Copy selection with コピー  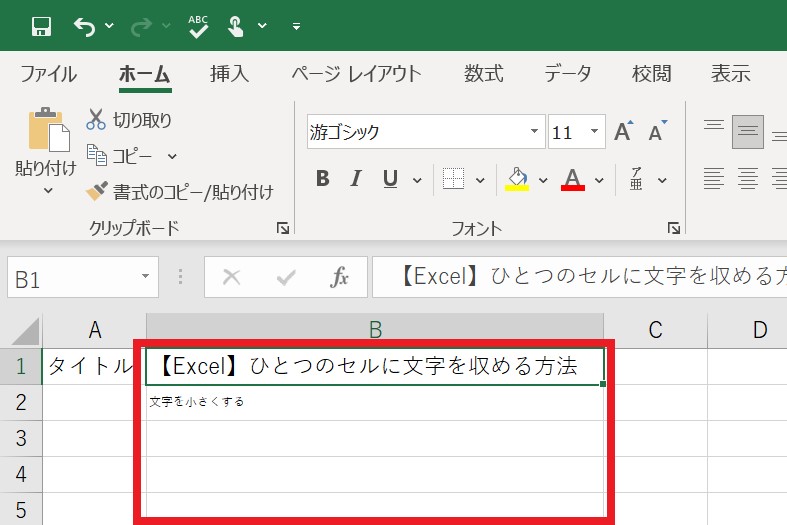(119, 156)
